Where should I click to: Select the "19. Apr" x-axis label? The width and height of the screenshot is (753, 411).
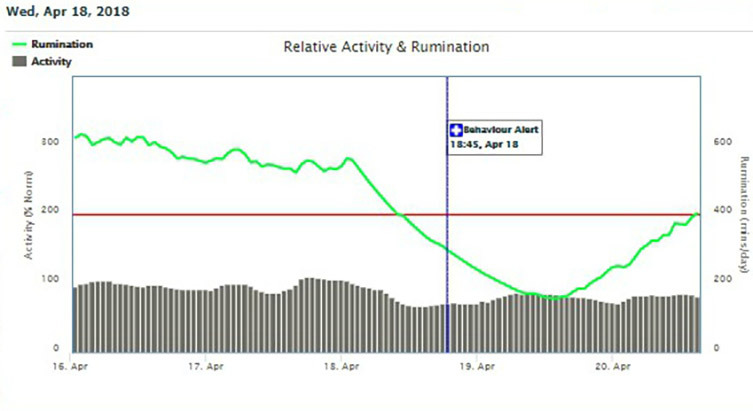click(x=478, y=366)
